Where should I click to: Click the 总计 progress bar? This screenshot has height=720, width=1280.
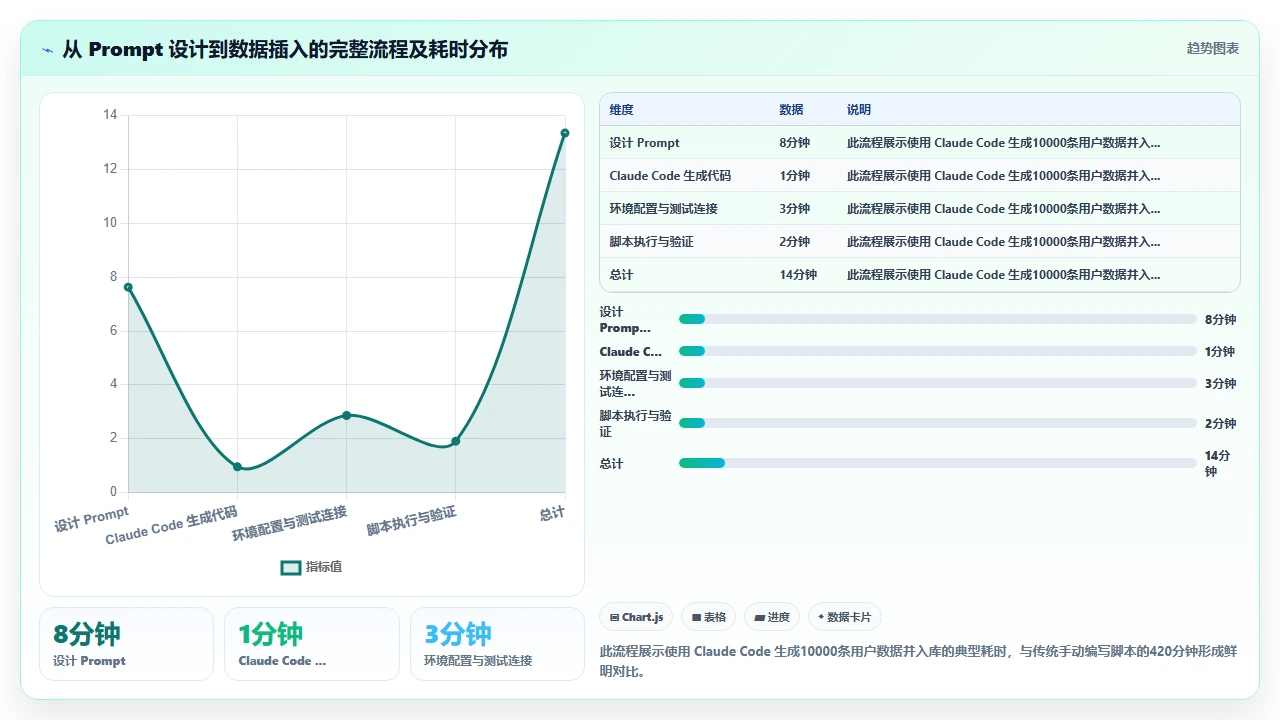[x=937, y=463]
